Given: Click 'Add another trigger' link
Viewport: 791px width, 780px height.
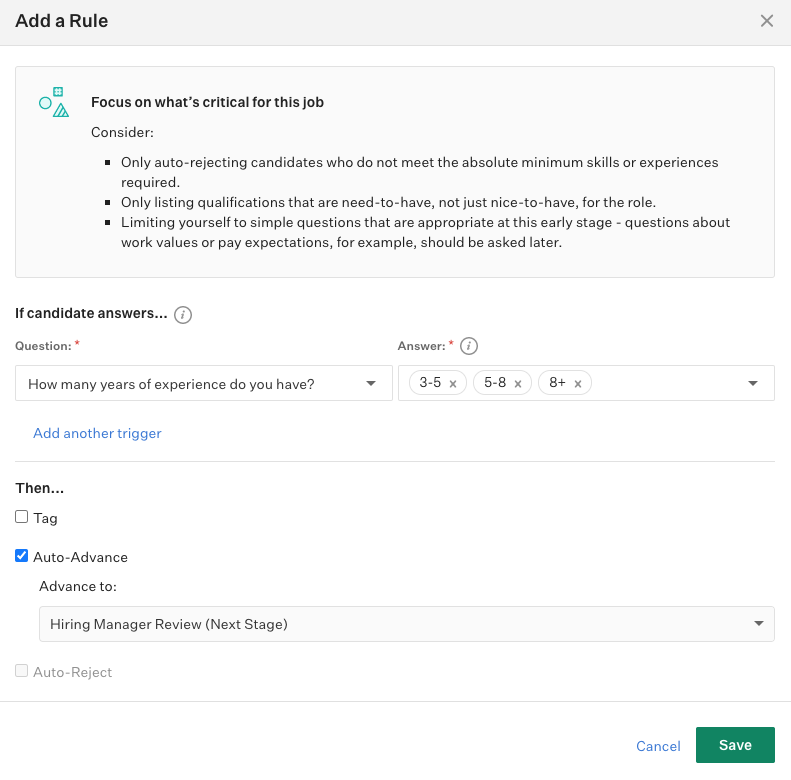Looking at the screenshot, I should tap(97, 433).
